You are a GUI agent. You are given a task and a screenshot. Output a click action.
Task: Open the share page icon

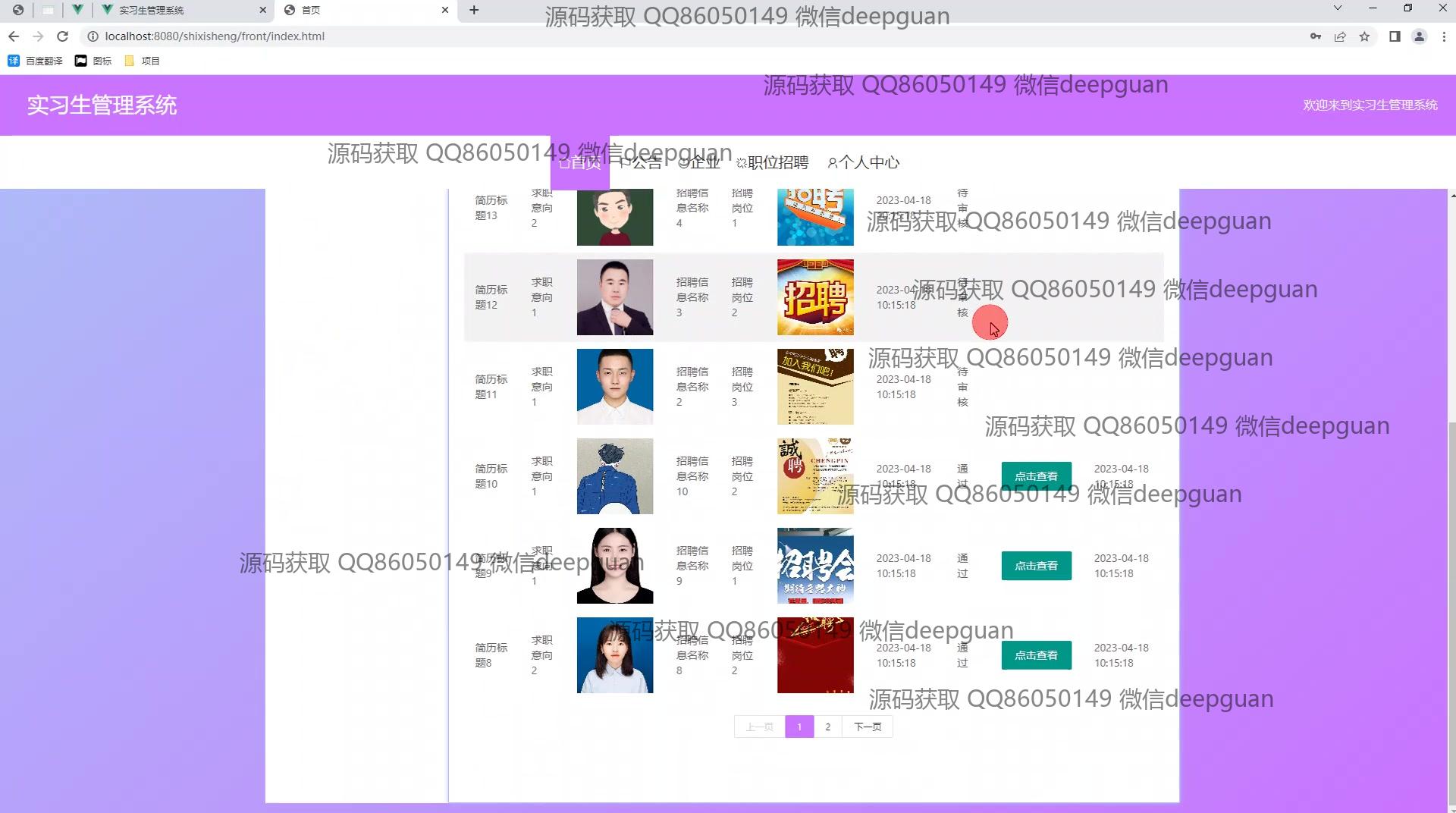coord(1340,36)
